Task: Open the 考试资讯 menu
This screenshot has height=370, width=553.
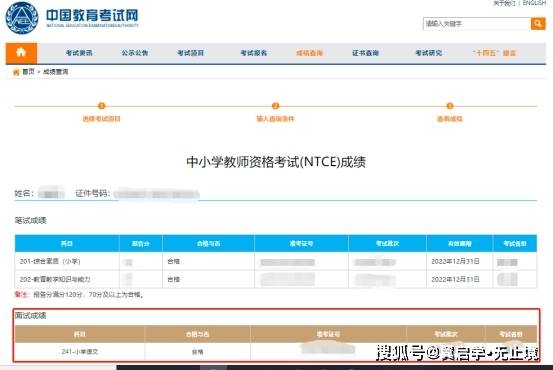Action: coord(79,53)
